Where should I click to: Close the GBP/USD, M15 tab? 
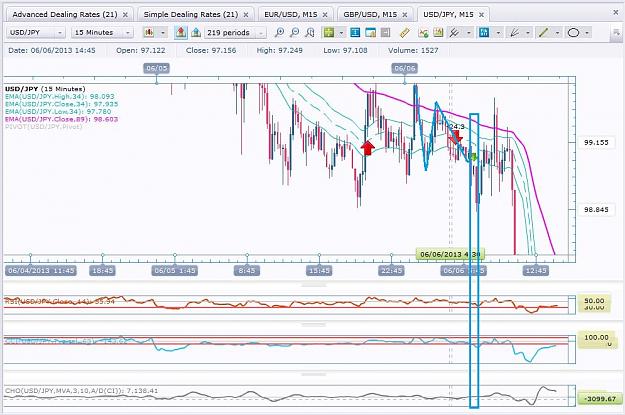coord(405,15)
